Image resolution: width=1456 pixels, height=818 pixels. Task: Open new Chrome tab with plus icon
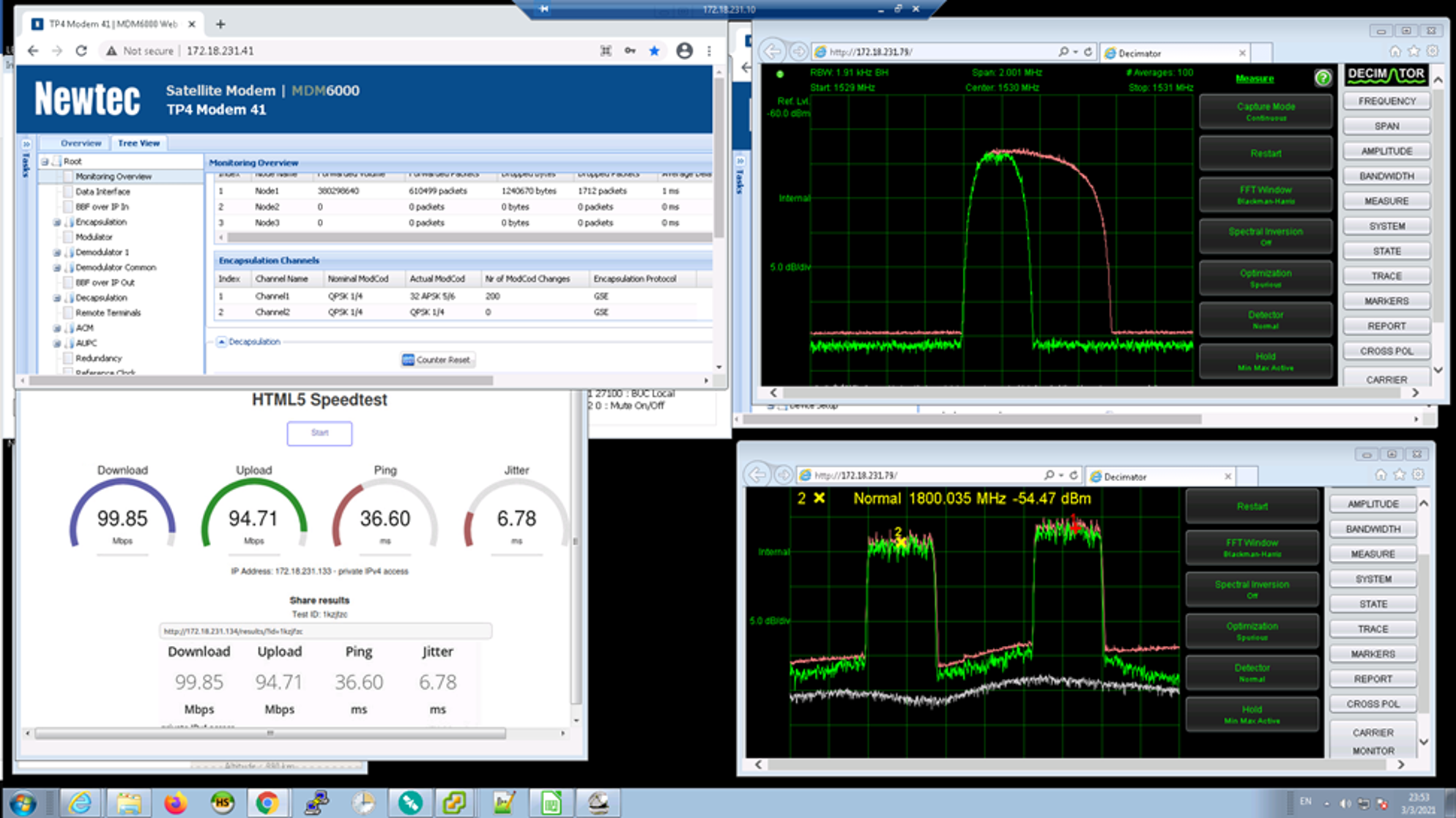(x=220, y=24)
